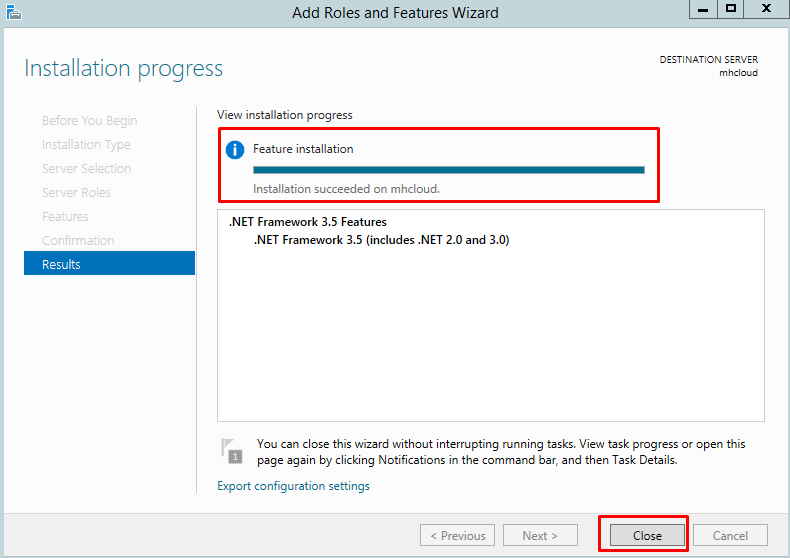
Task: Select the Confirmation step in sidebar
Action: (x=78, y=240)
